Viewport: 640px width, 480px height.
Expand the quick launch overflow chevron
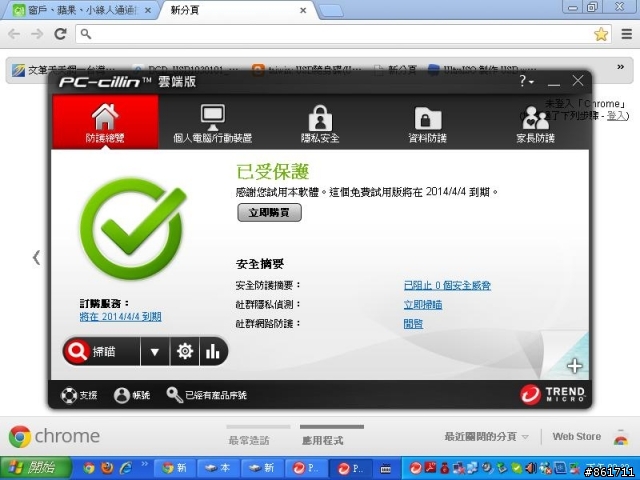(144, 464)
